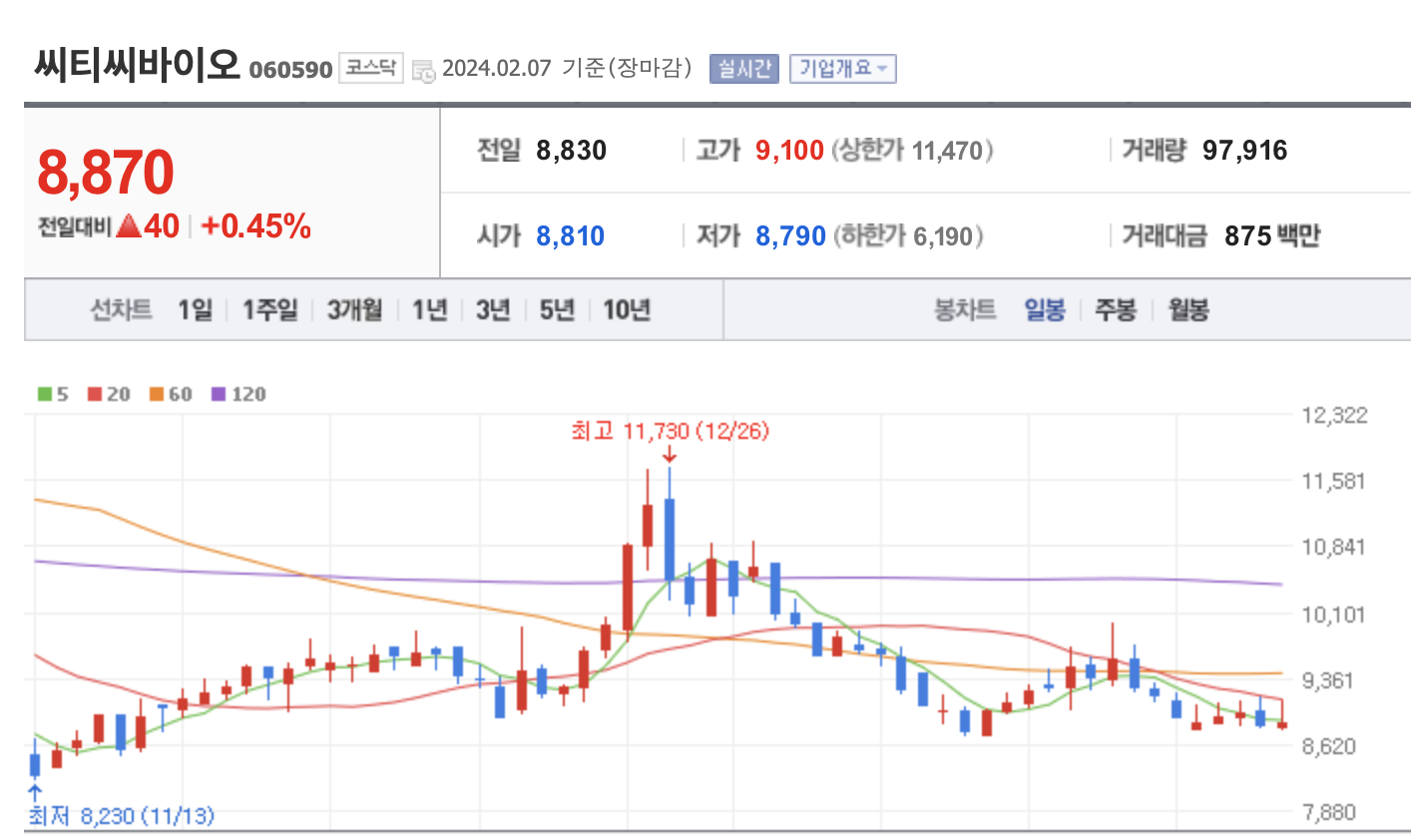The width and height of the screenshot is (1411, 840).
Task: Click the calendar clock icon beside the date
Action: pyautogui.click(x=424, y=71)
